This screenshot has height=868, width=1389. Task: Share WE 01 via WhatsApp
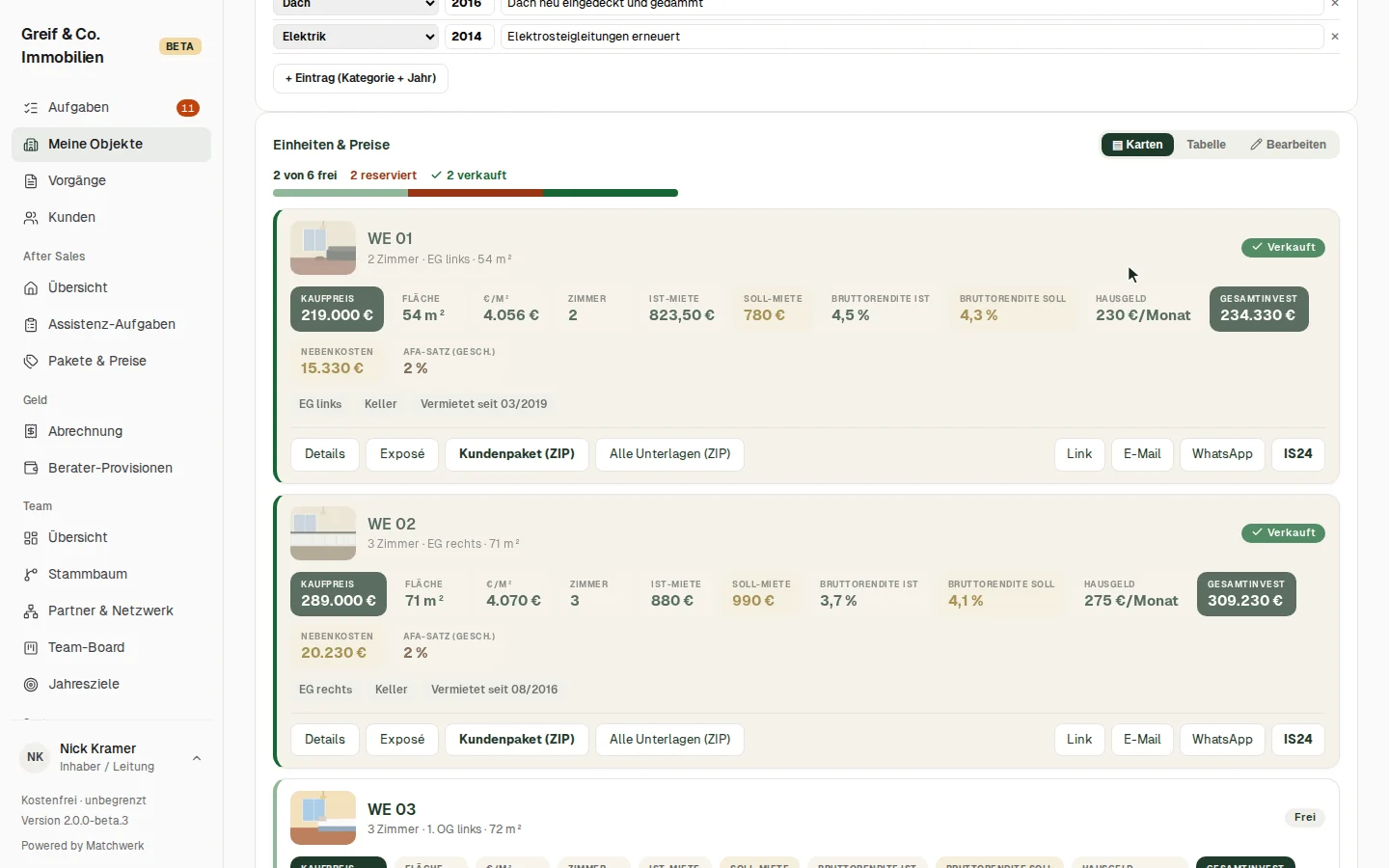[1222, 454]
